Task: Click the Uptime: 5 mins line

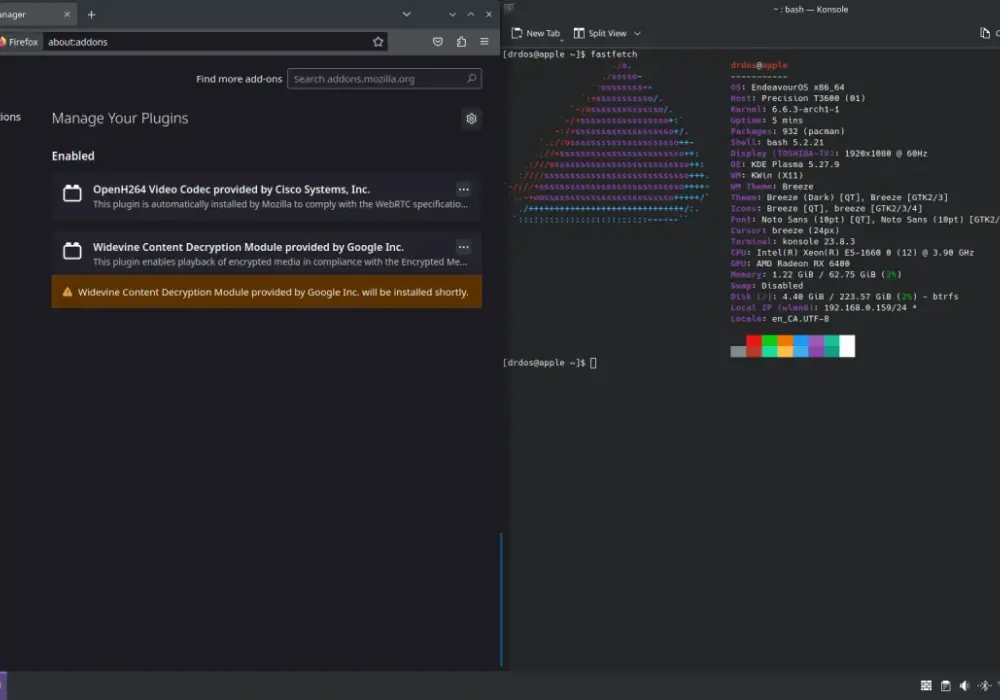Action: tap(767, 120)
